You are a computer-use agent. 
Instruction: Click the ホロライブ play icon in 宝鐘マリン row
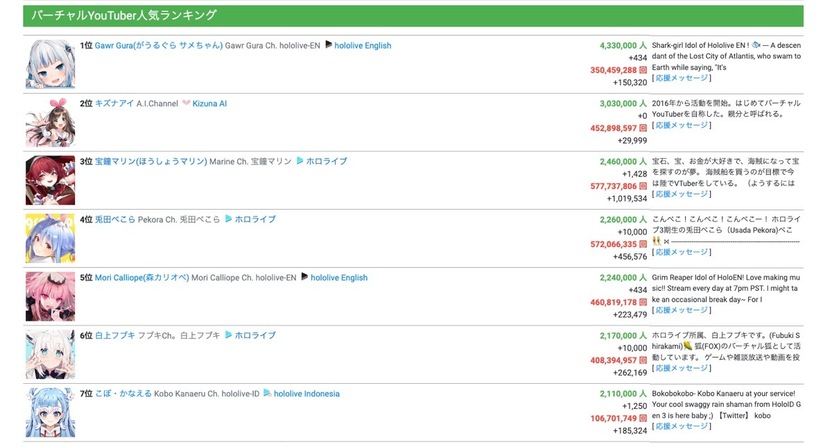tap(300, 161)
